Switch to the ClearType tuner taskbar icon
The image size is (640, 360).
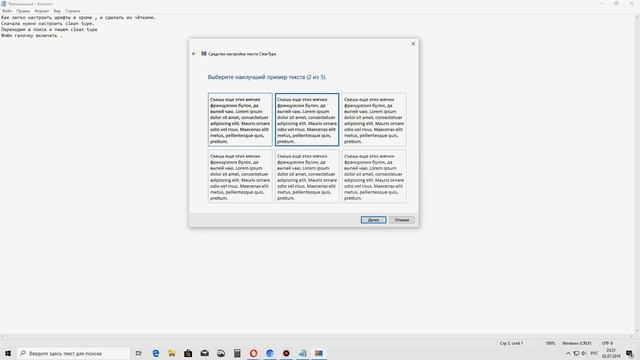[x=319, y=353]
